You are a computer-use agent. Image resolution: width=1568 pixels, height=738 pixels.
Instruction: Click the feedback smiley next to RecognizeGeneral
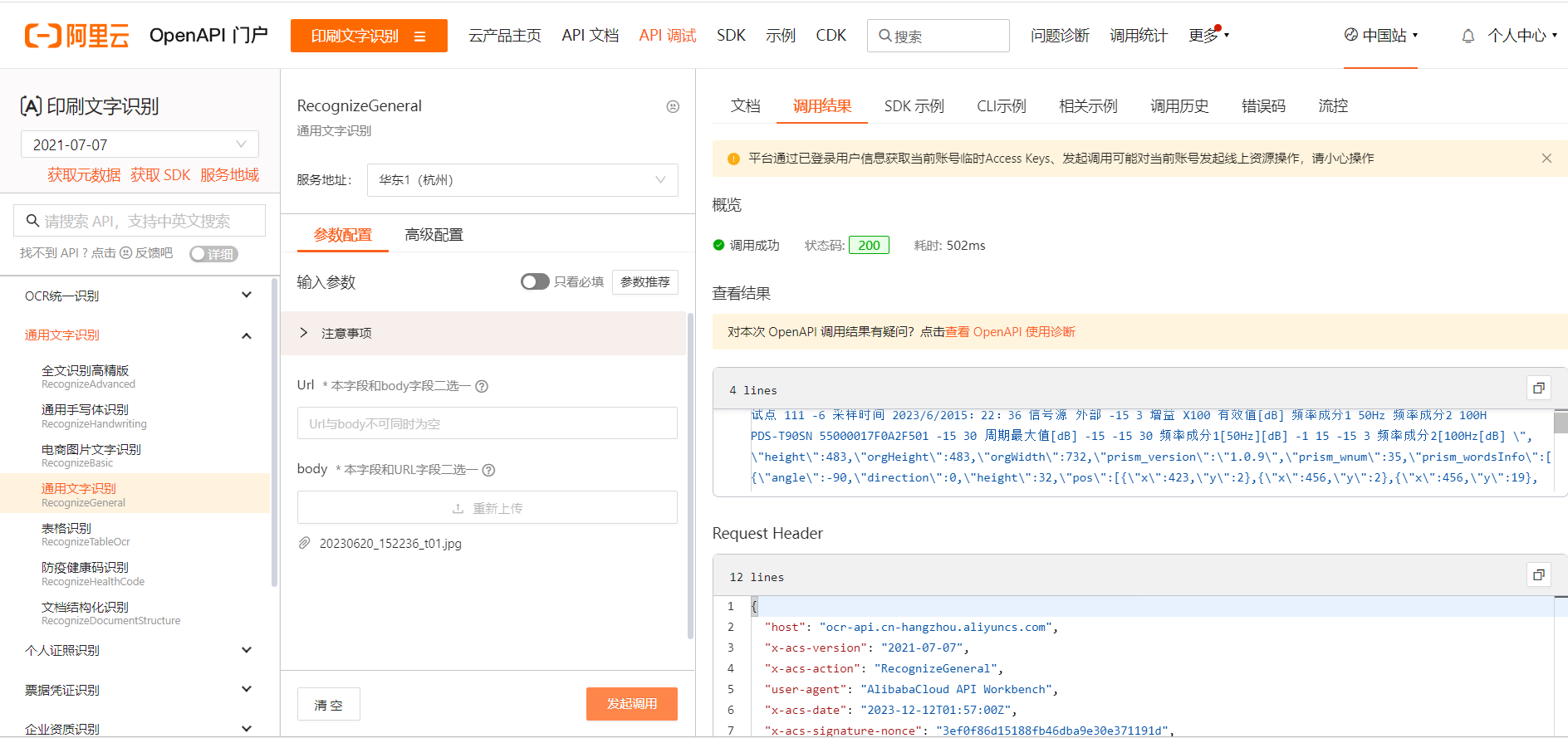[673, 106]
